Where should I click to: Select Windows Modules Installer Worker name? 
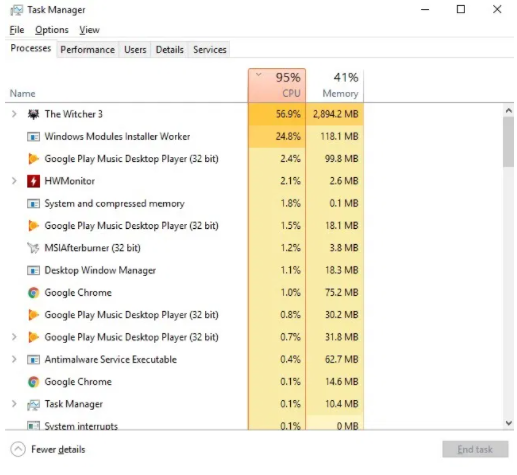[117, 137]
